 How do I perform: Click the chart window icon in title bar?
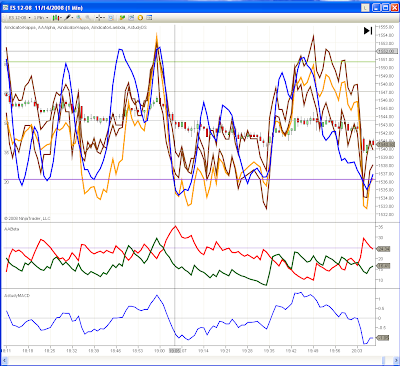[5, 7]
